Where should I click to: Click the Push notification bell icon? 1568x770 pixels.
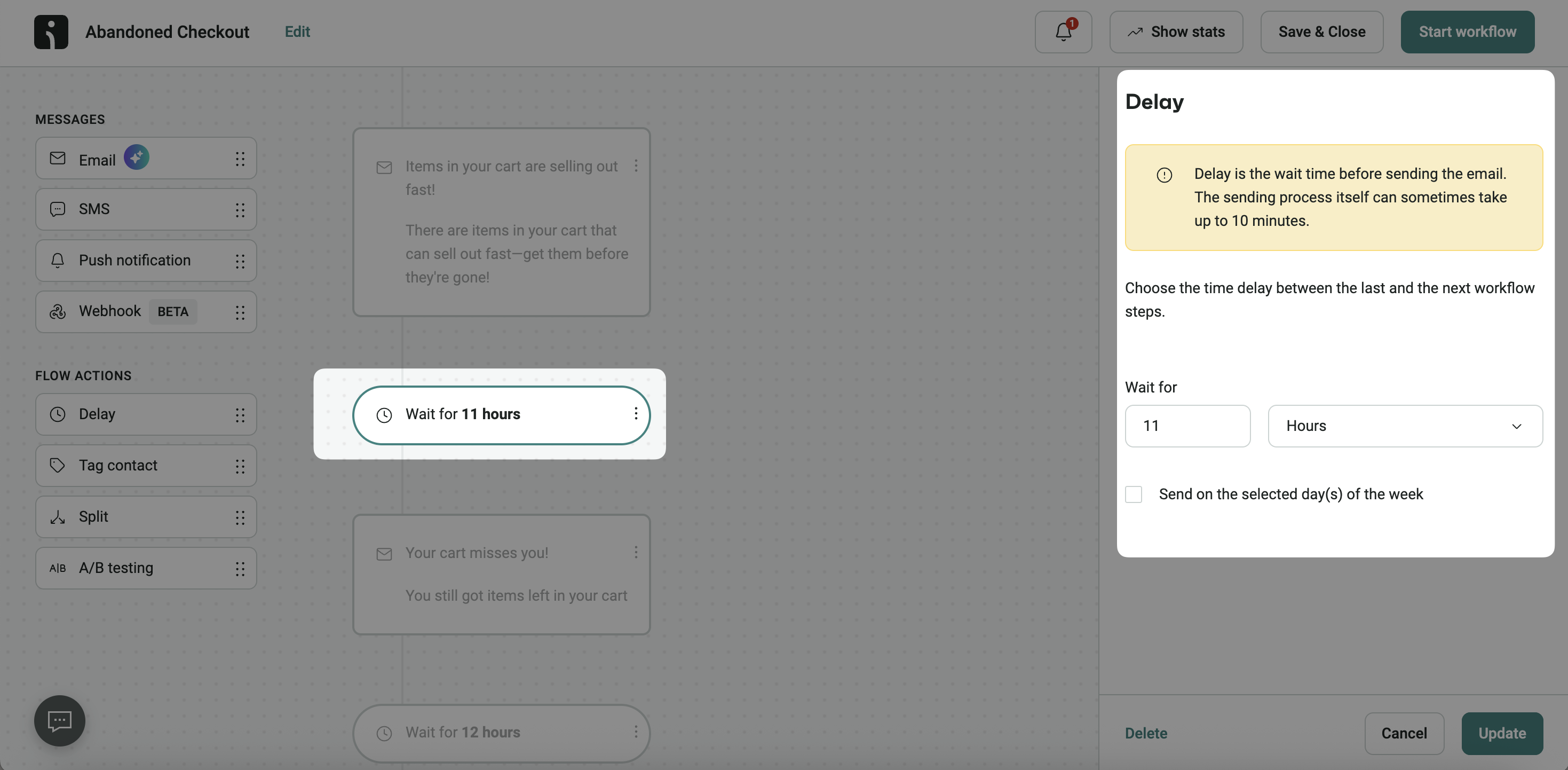pos(57,260)
